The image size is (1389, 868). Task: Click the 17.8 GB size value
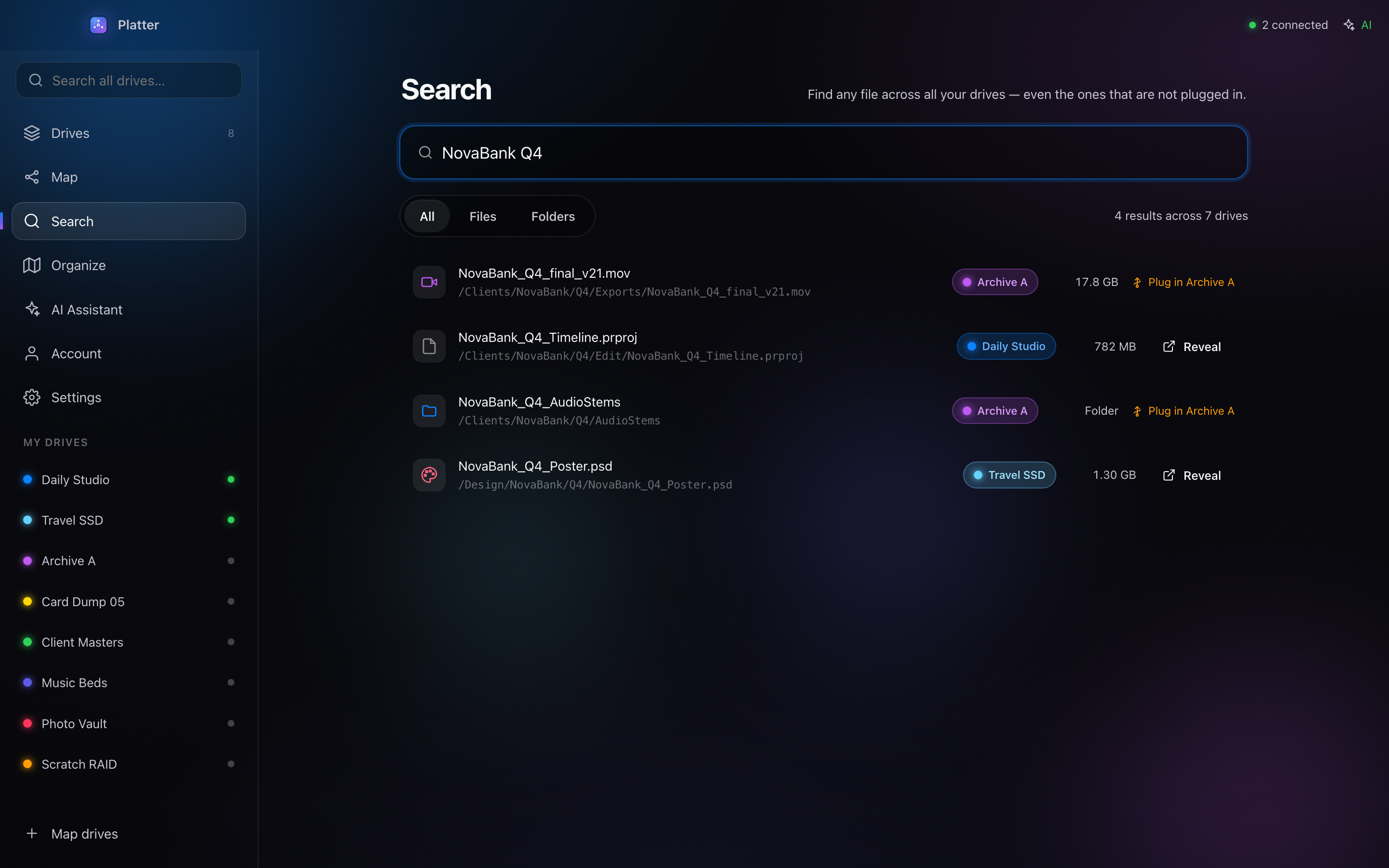tap(1096, 282)
